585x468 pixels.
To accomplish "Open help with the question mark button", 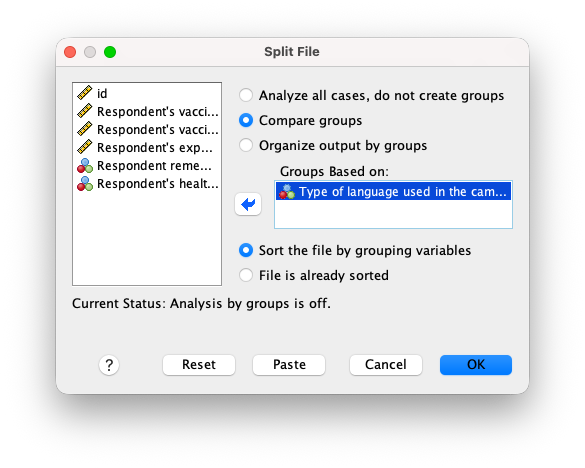I will pyautogui.click(x=109, y=365).
